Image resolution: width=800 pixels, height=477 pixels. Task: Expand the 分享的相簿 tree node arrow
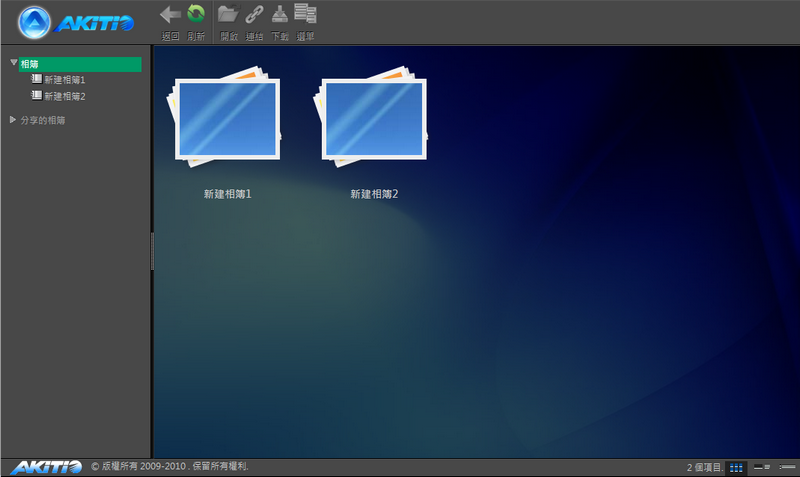click(13, 120)
